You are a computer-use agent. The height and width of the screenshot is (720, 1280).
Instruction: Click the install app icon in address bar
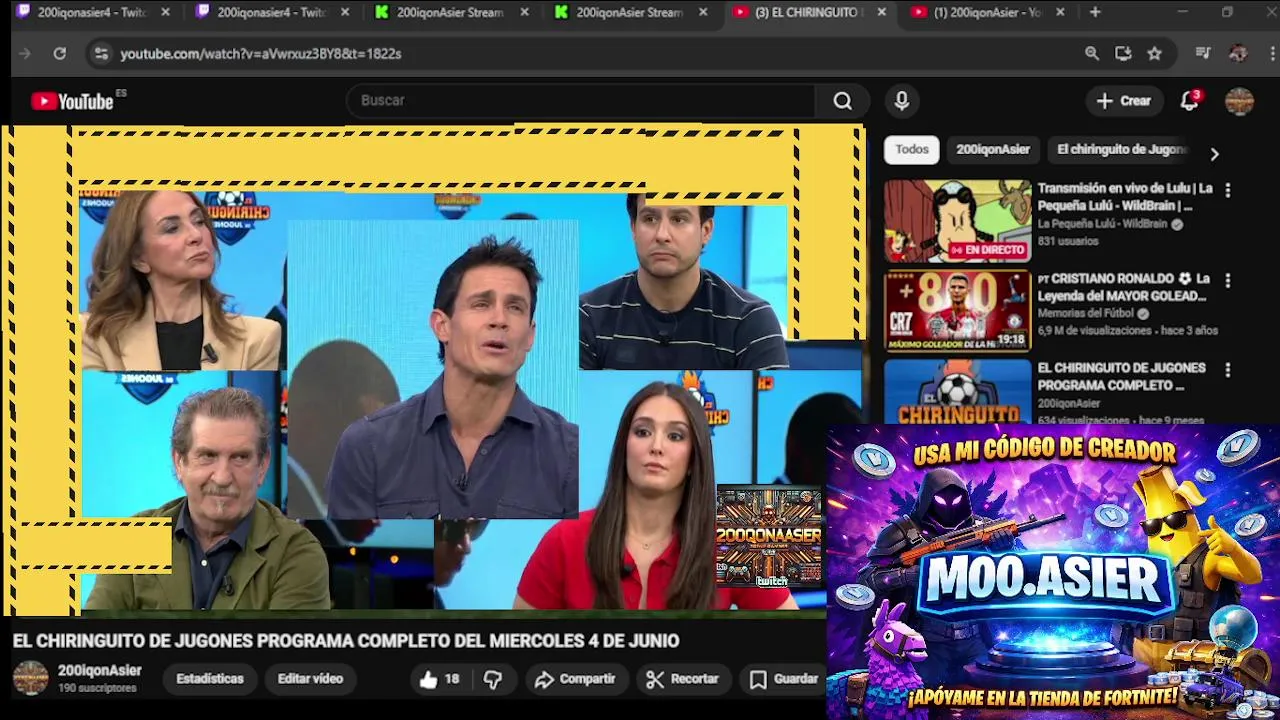point(1123,53)
